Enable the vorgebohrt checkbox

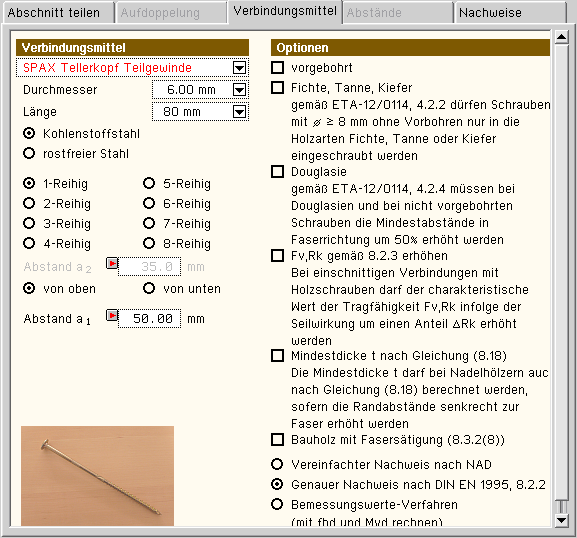click(277, 67)
